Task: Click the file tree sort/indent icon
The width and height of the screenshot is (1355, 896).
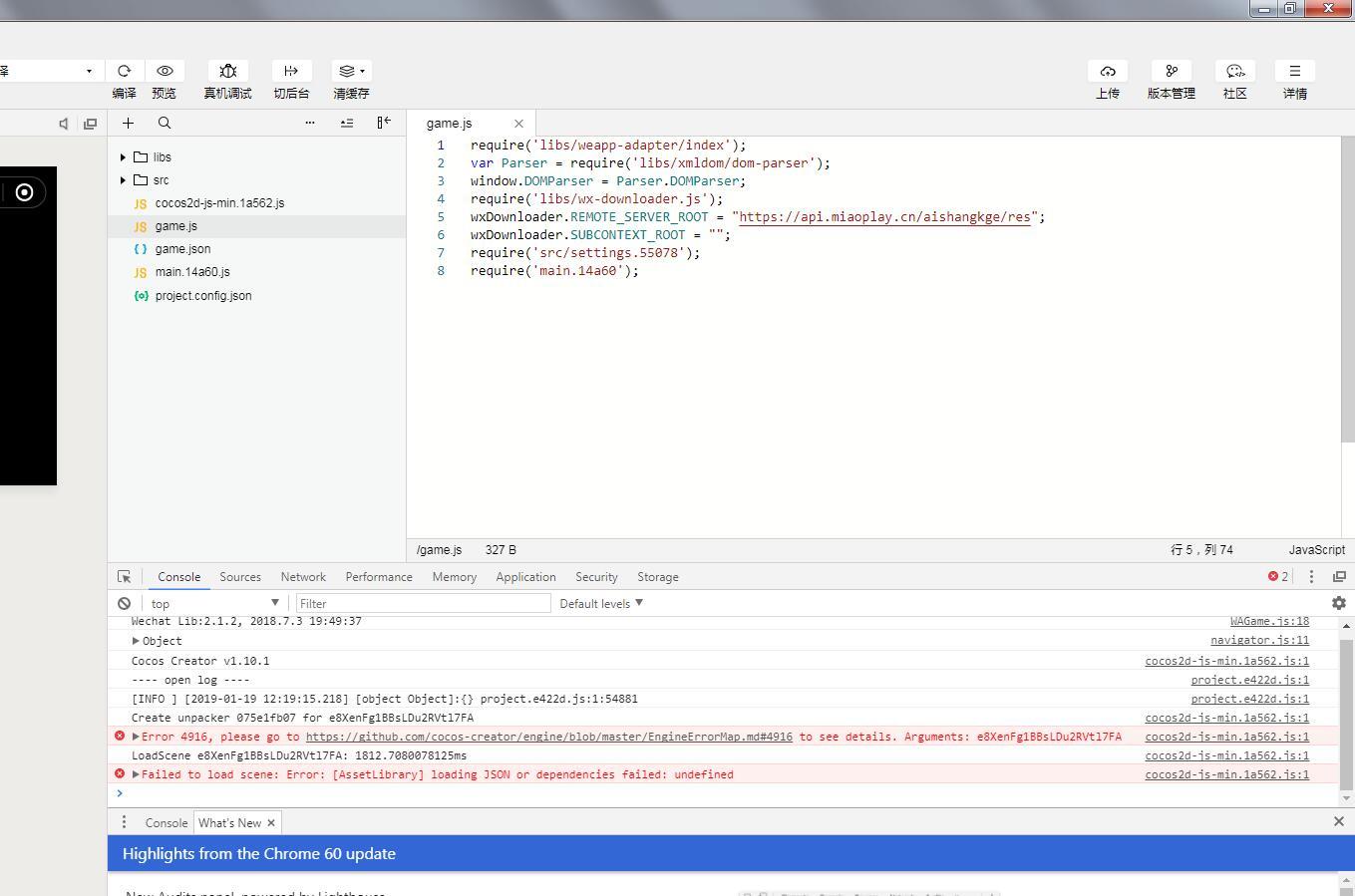Action: (x=347, y=123)
